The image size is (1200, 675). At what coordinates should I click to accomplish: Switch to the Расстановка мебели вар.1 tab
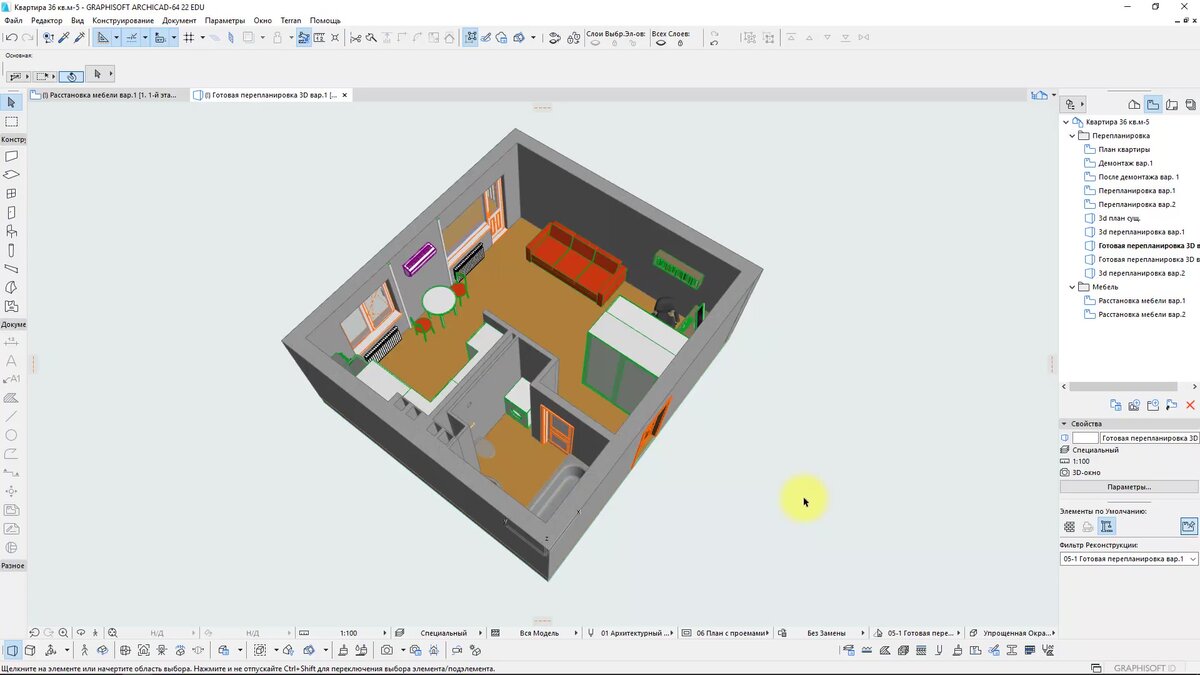(x=108, y=95)
